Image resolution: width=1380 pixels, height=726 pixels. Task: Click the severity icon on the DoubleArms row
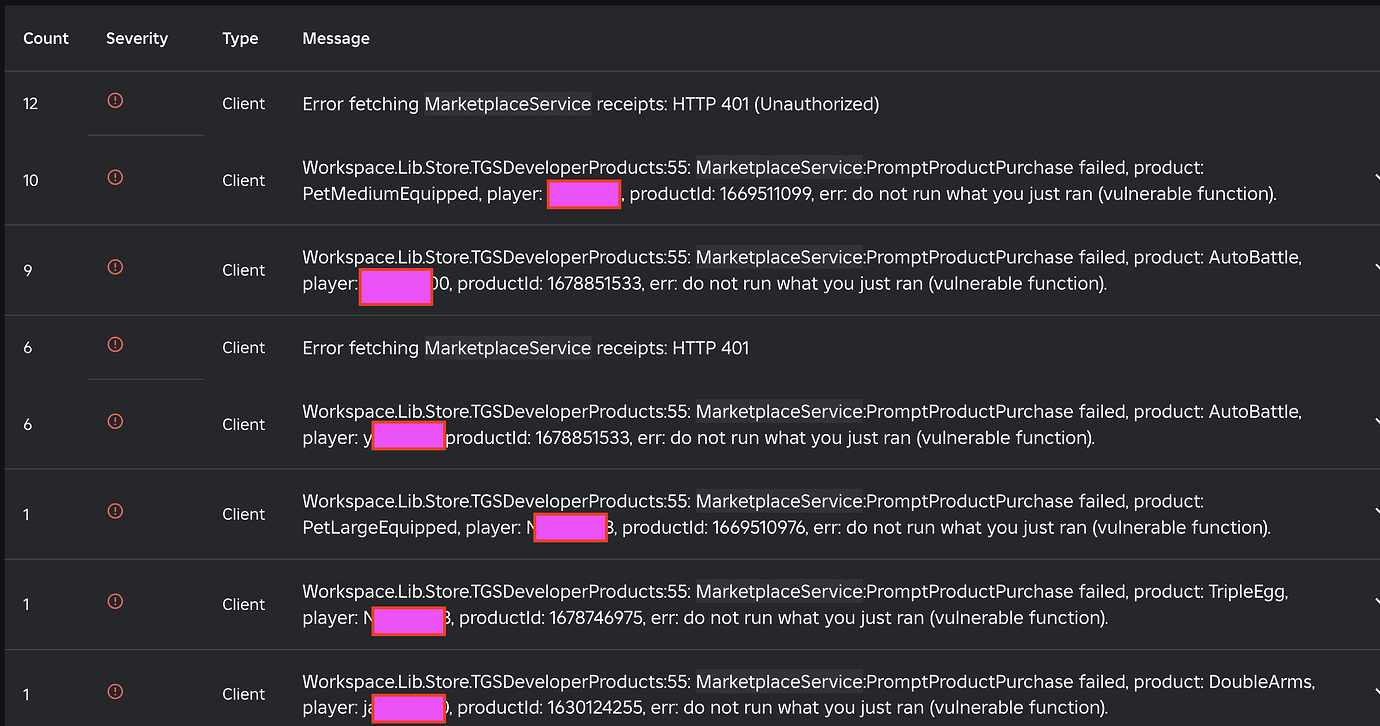click(x=114, y=691)
